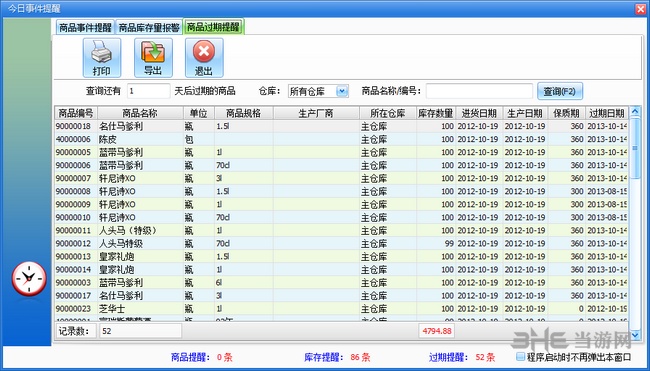Select the 人头马特级 product row
Image resolution: width=650 pixels, height=371 pixels.
342,243
